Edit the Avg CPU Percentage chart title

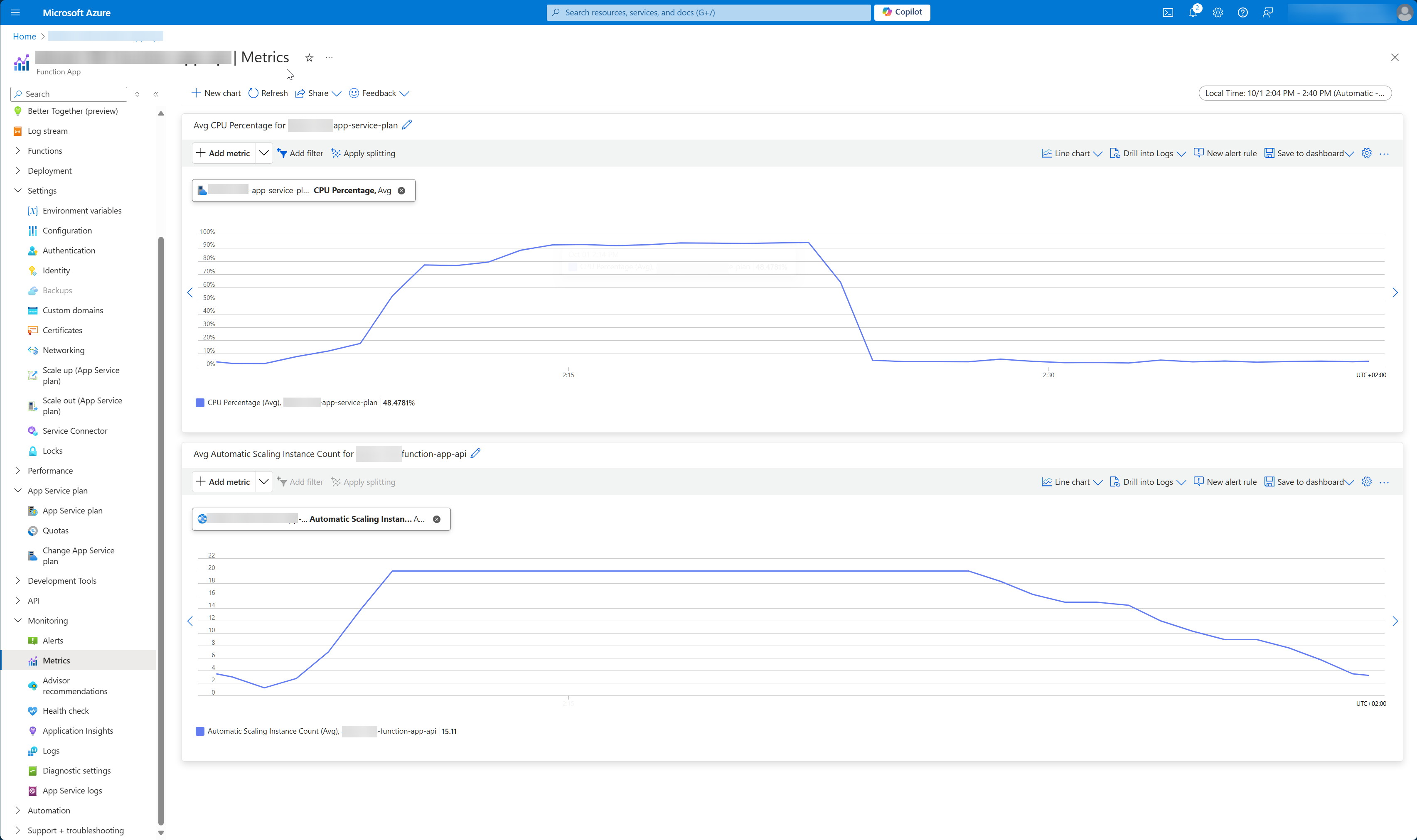(406, 125)
